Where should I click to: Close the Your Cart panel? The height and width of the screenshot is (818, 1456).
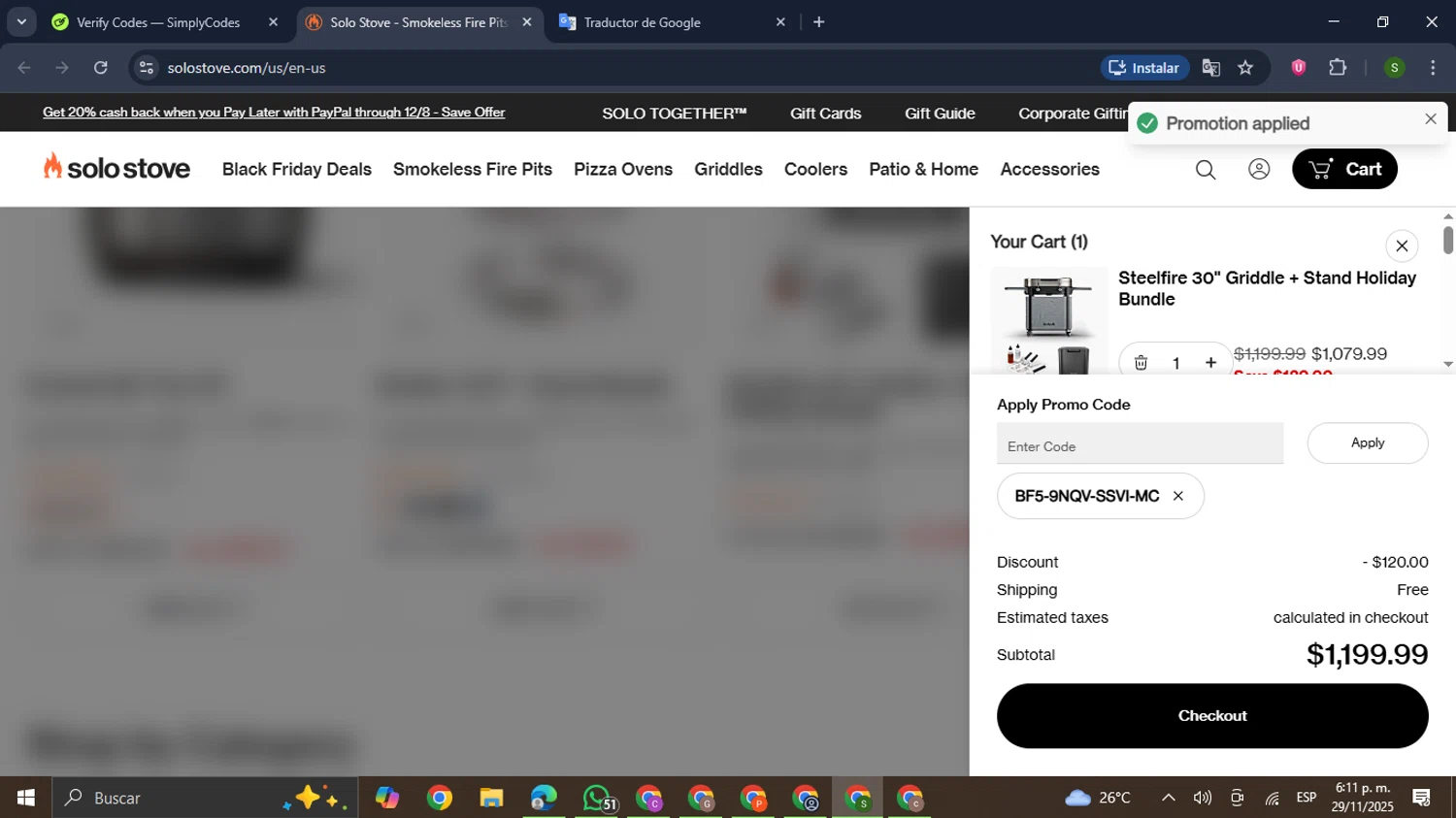click(1402, 245)
